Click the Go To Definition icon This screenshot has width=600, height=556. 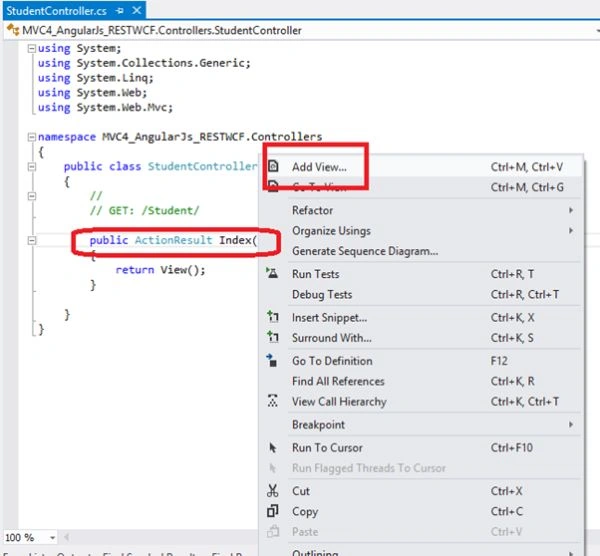tap(272, 360)
